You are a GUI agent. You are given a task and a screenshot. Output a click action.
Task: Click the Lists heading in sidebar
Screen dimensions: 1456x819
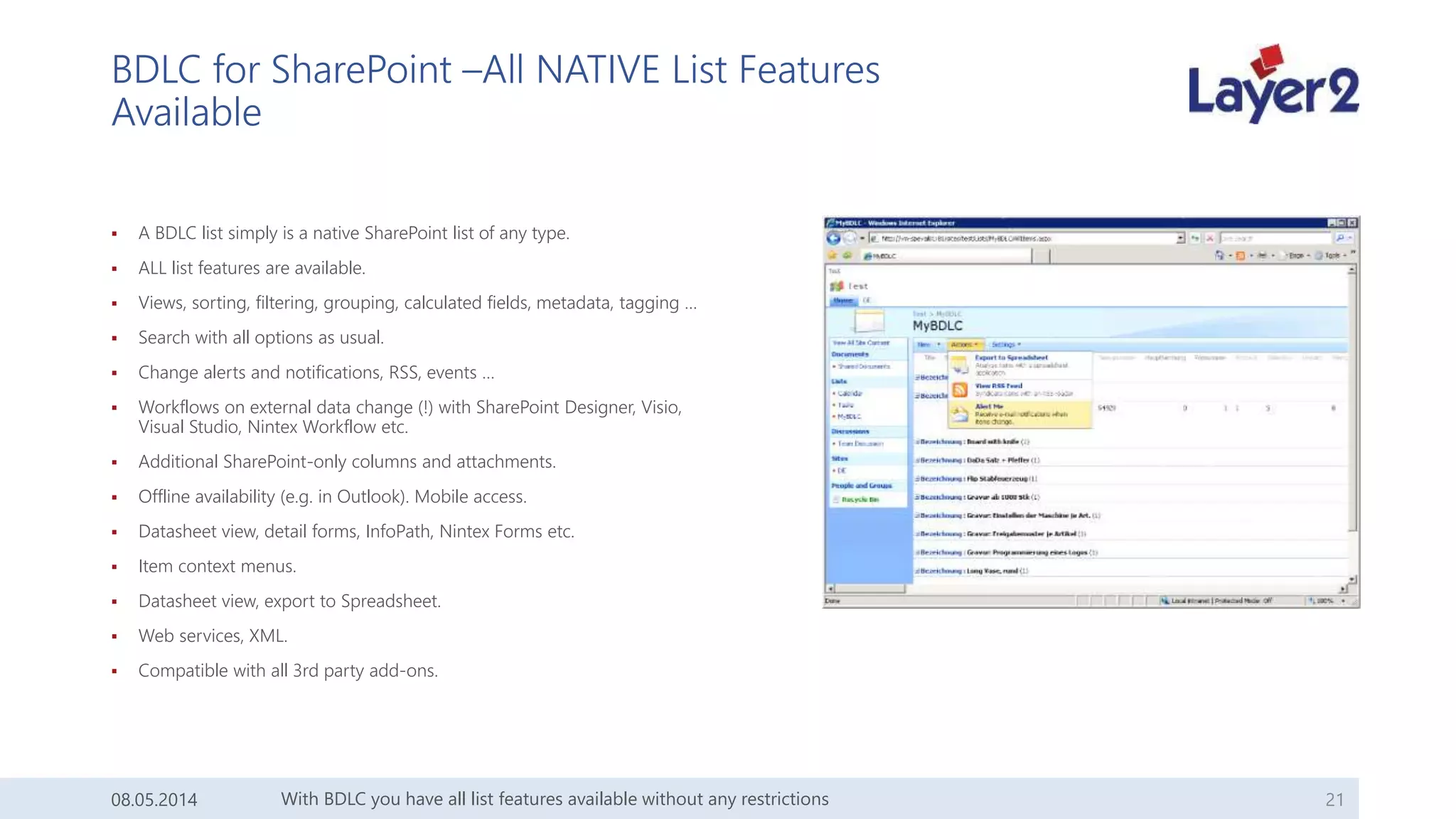point(839,381)
